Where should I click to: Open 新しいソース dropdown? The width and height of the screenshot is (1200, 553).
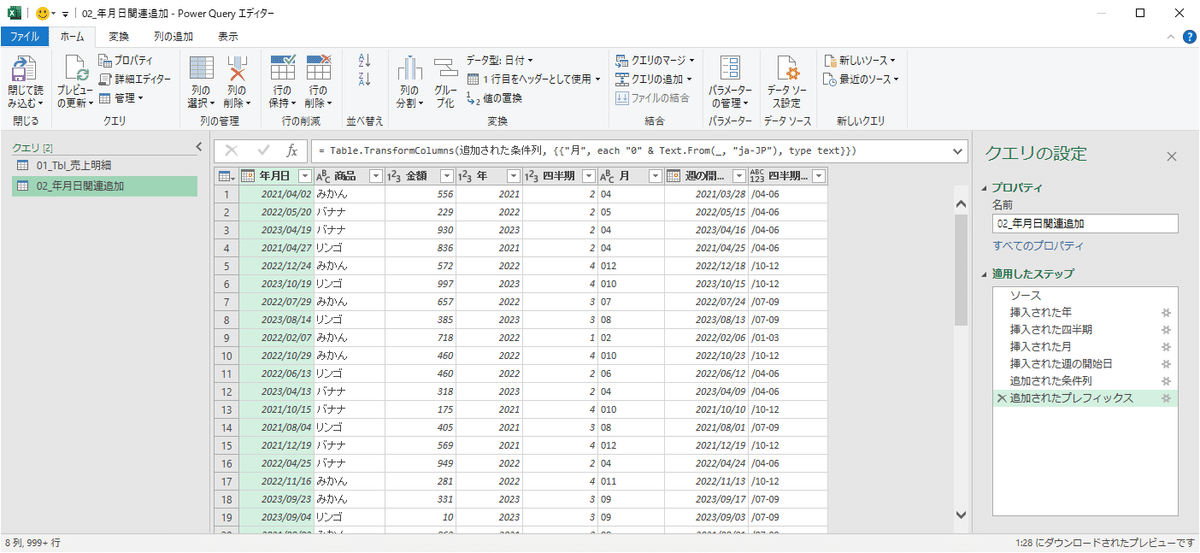point(859,60)
